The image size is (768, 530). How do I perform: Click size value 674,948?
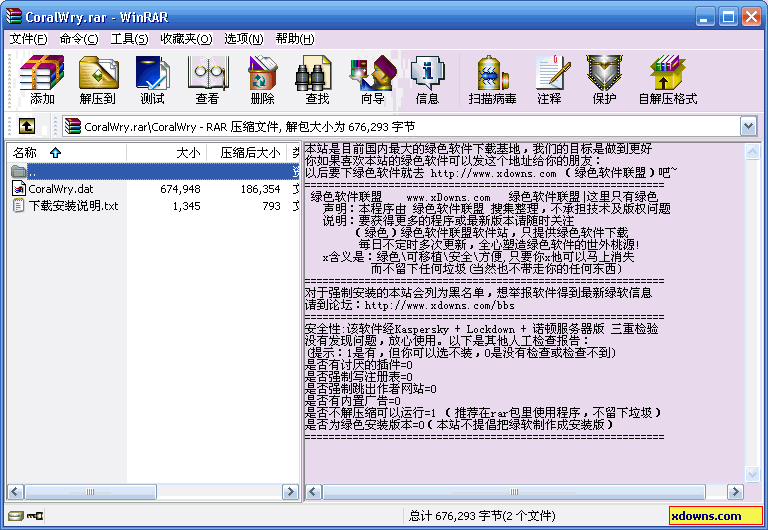180,189
